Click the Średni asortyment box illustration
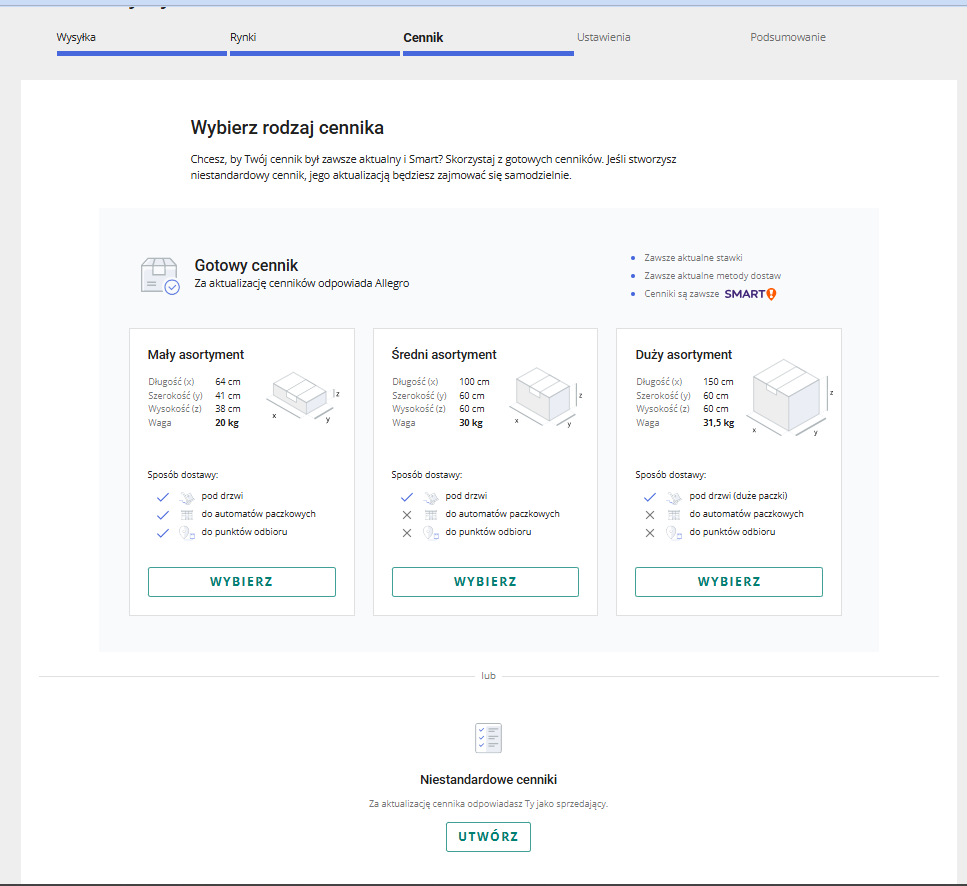 [545, 398]
